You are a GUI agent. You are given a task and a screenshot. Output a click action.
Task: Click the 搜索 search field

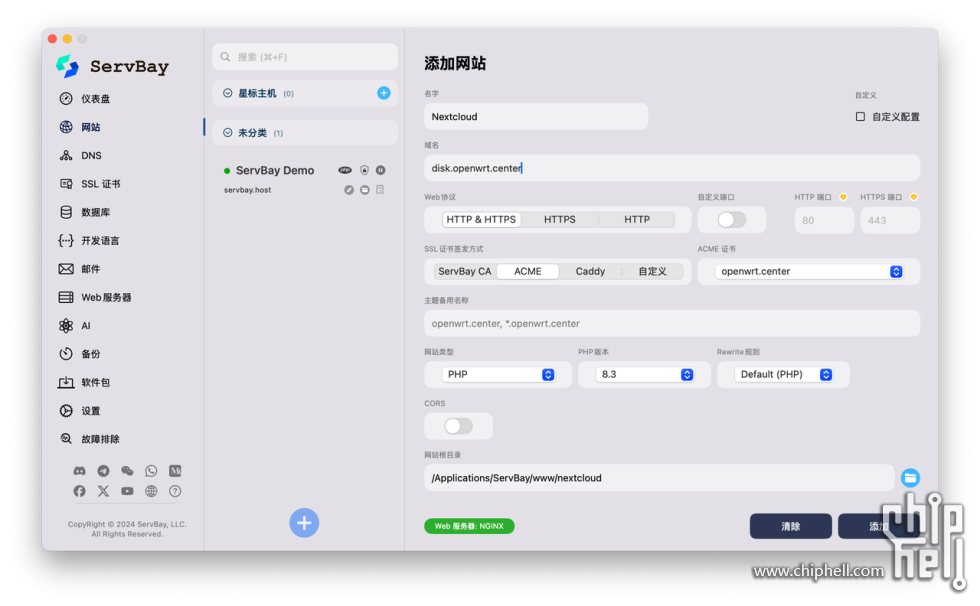tap(305, 57)
